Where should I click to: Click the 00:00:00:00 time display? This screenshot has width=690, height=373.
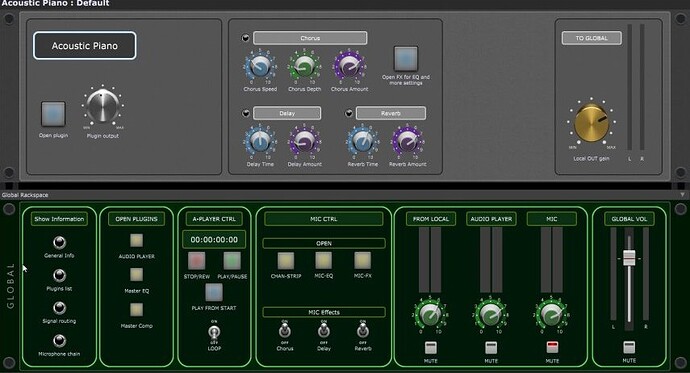214,240
